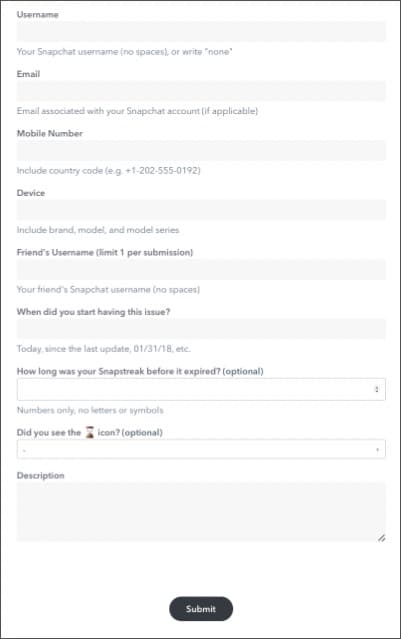Viewport: 401px width, 639px height.
Task: Click the "Email" field label
Action: tap(28, 74)
